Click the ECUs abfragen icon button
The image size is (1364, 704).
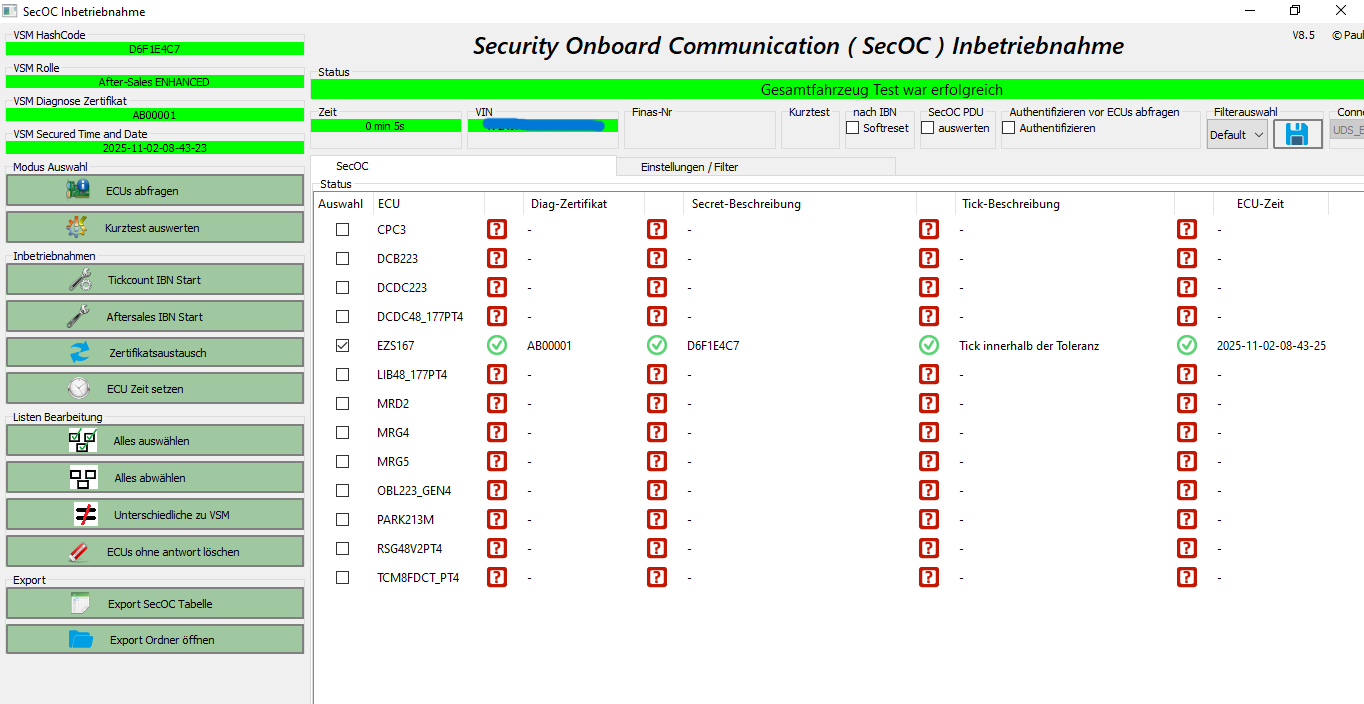pos(77,190)
